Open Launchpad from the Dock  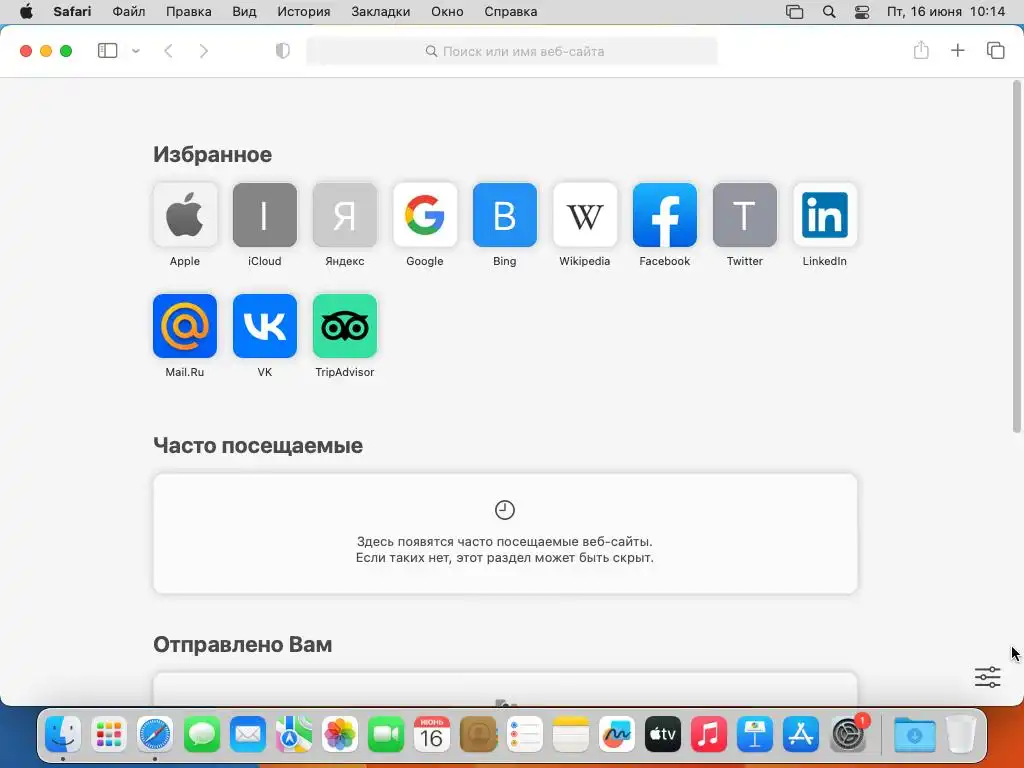[x=109, y=735]
